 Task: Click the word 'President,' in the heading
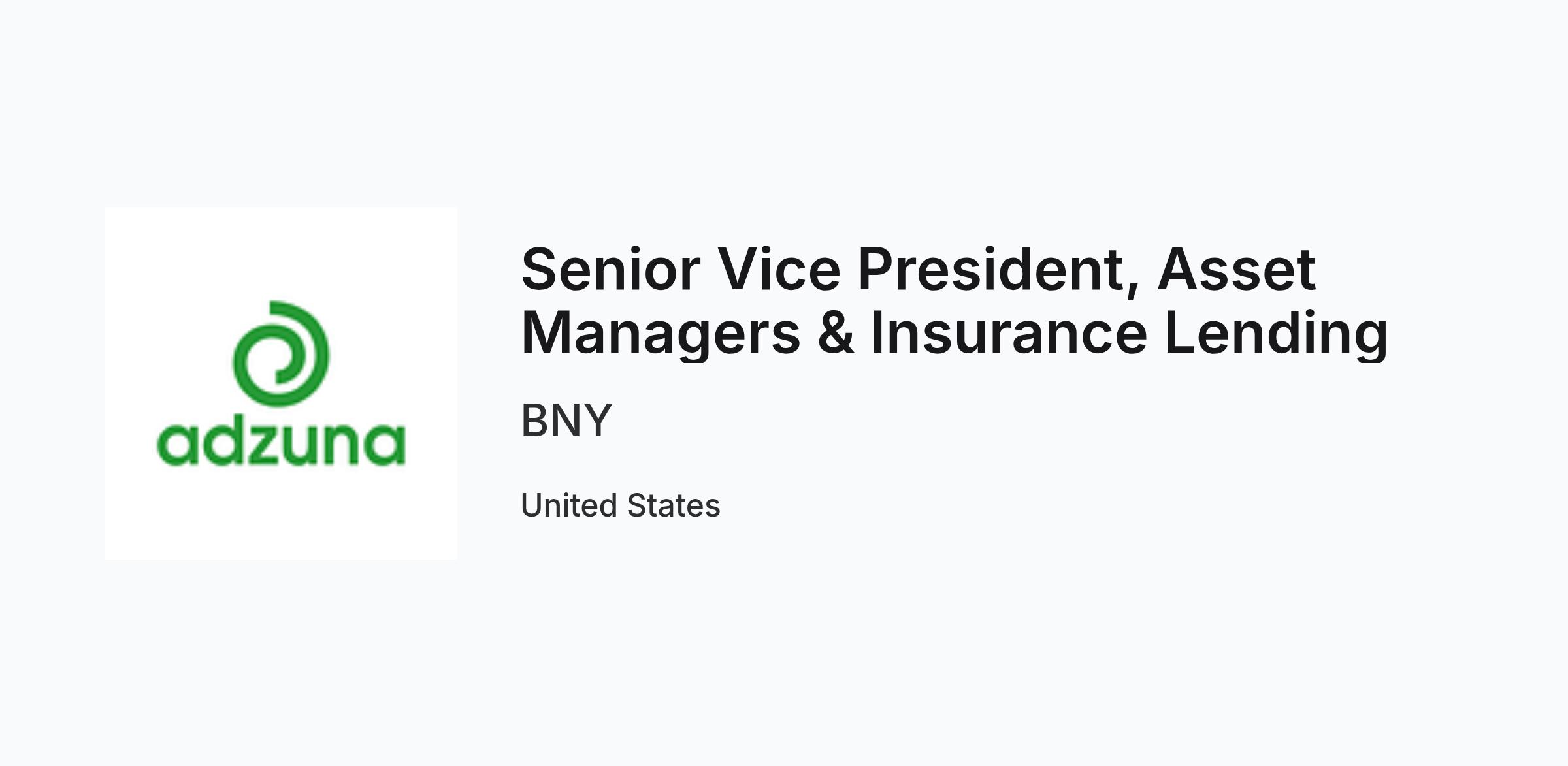coord(999,271)
